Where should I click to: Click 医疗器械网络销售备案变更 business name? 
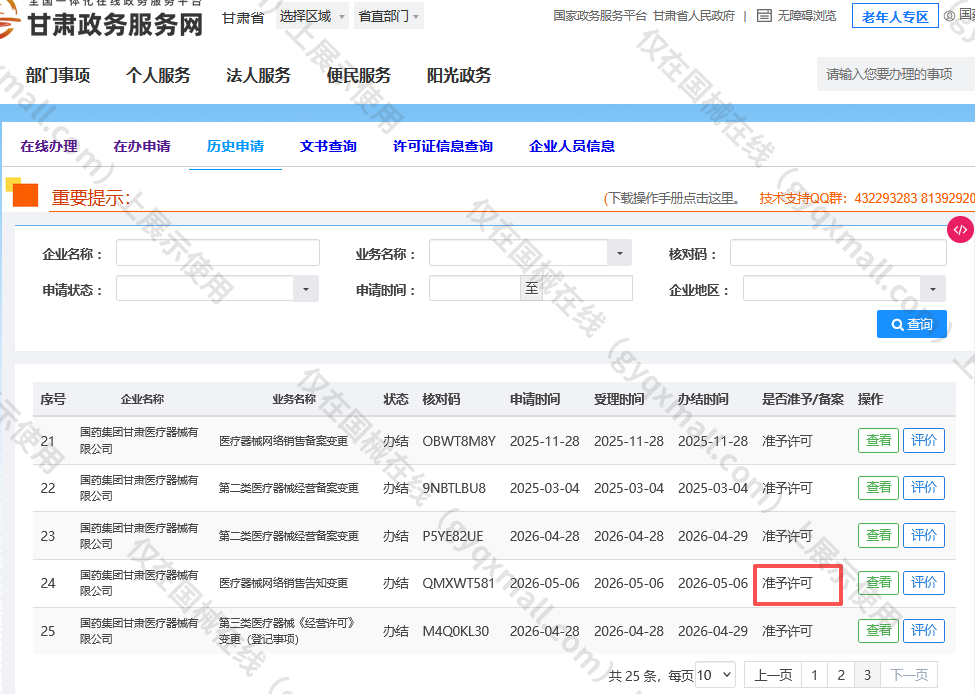click(283, 442)
